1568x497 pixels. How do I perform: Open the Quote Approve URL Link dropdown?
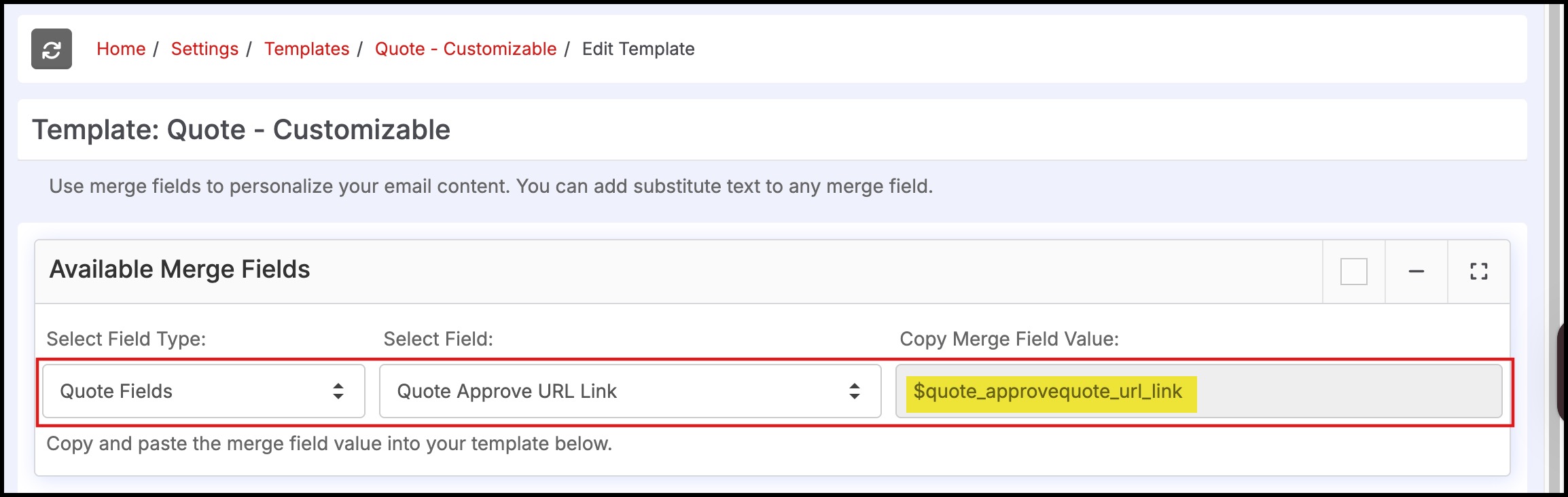coord(630,391)
